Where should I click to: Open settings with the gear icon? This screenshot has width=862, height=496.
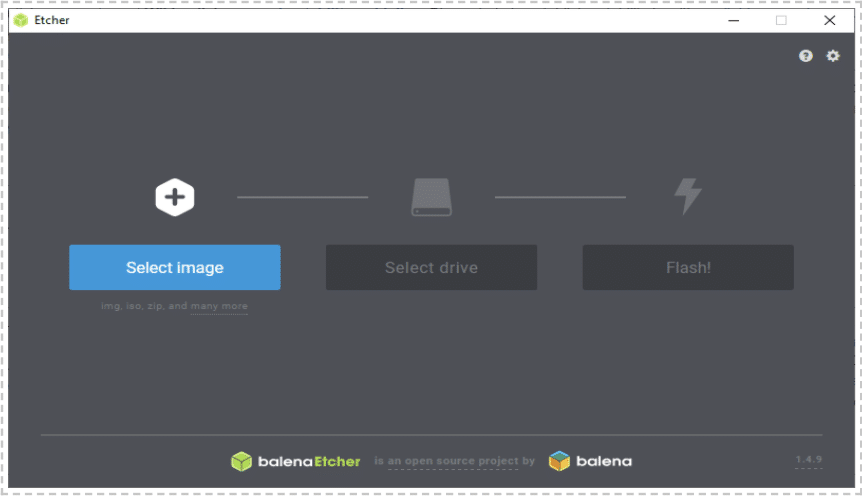[833, 56]
